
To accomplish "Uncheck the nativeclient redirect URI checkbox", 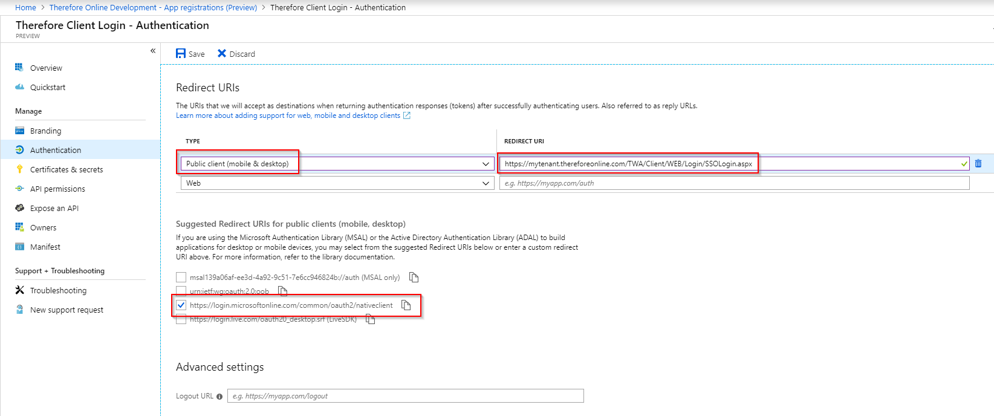I will point(181,305).
